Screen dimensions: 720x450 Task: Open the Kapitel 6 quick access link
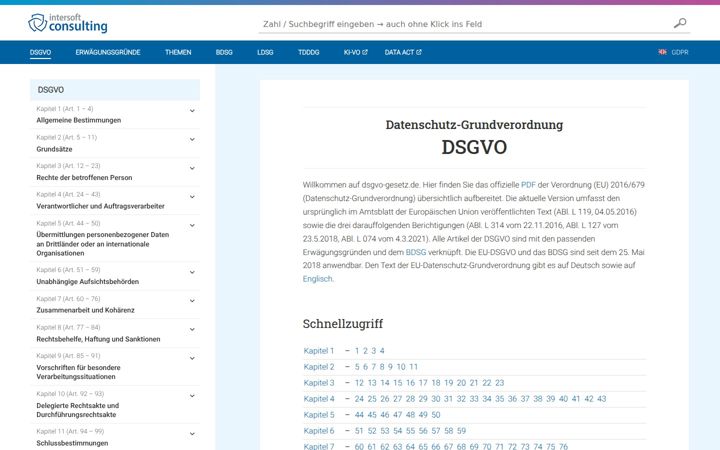coord(319,431)
